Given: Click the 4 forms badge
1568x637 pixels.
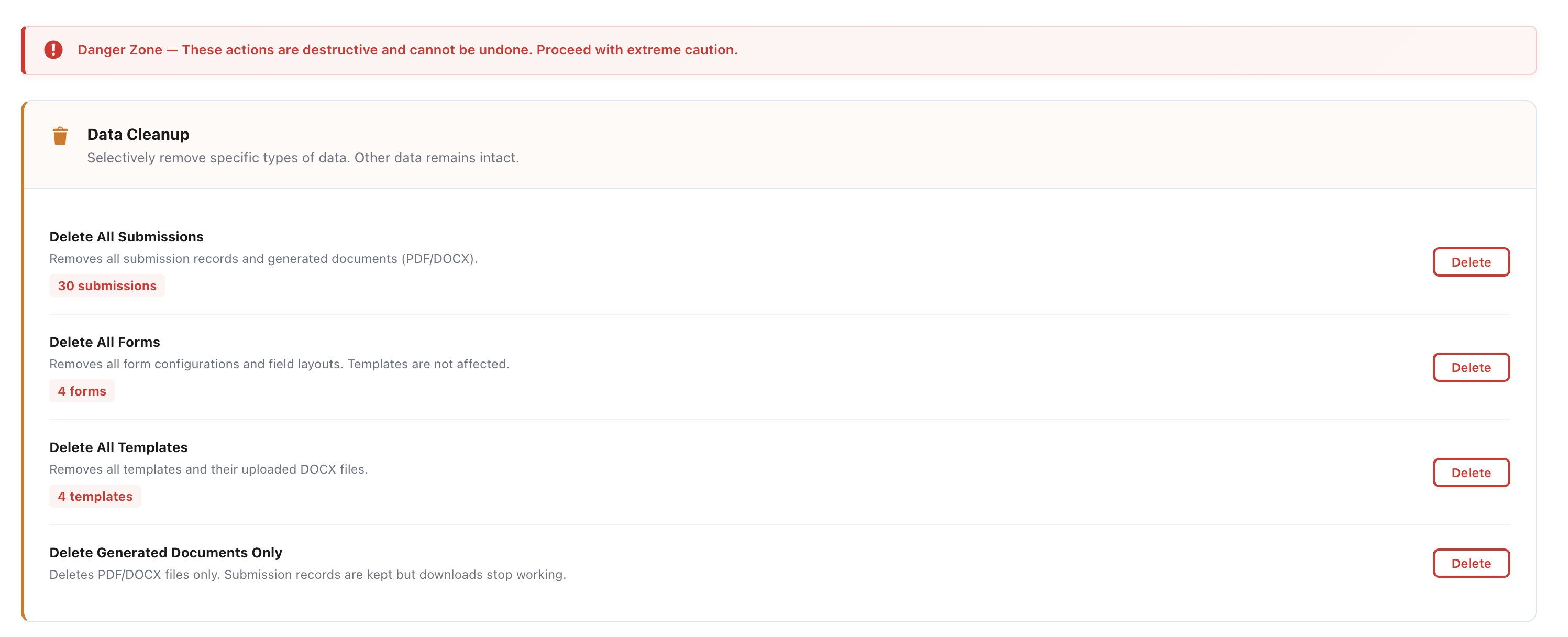Looking at the screenshot, I should tap(82, 390).
